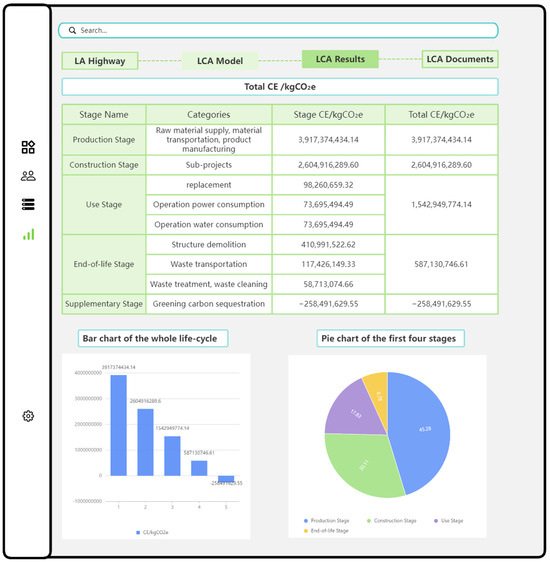Toggle Production Stage legend entry in pie chart
This screenshot has height=562, width=550.
326,520
